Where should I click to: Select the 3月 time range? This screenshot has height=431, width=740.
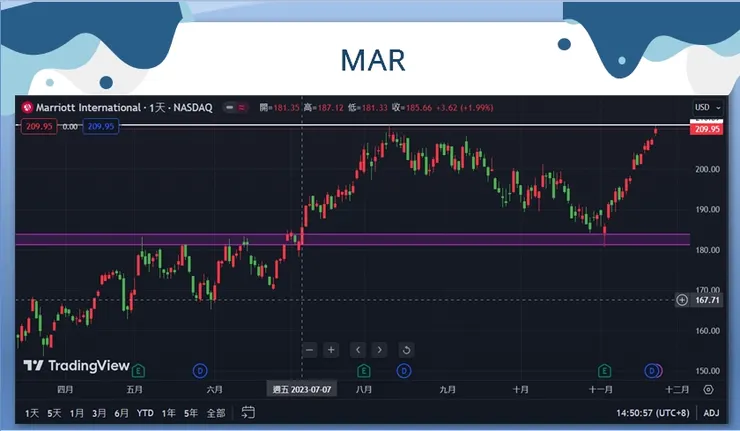point(99,413)
